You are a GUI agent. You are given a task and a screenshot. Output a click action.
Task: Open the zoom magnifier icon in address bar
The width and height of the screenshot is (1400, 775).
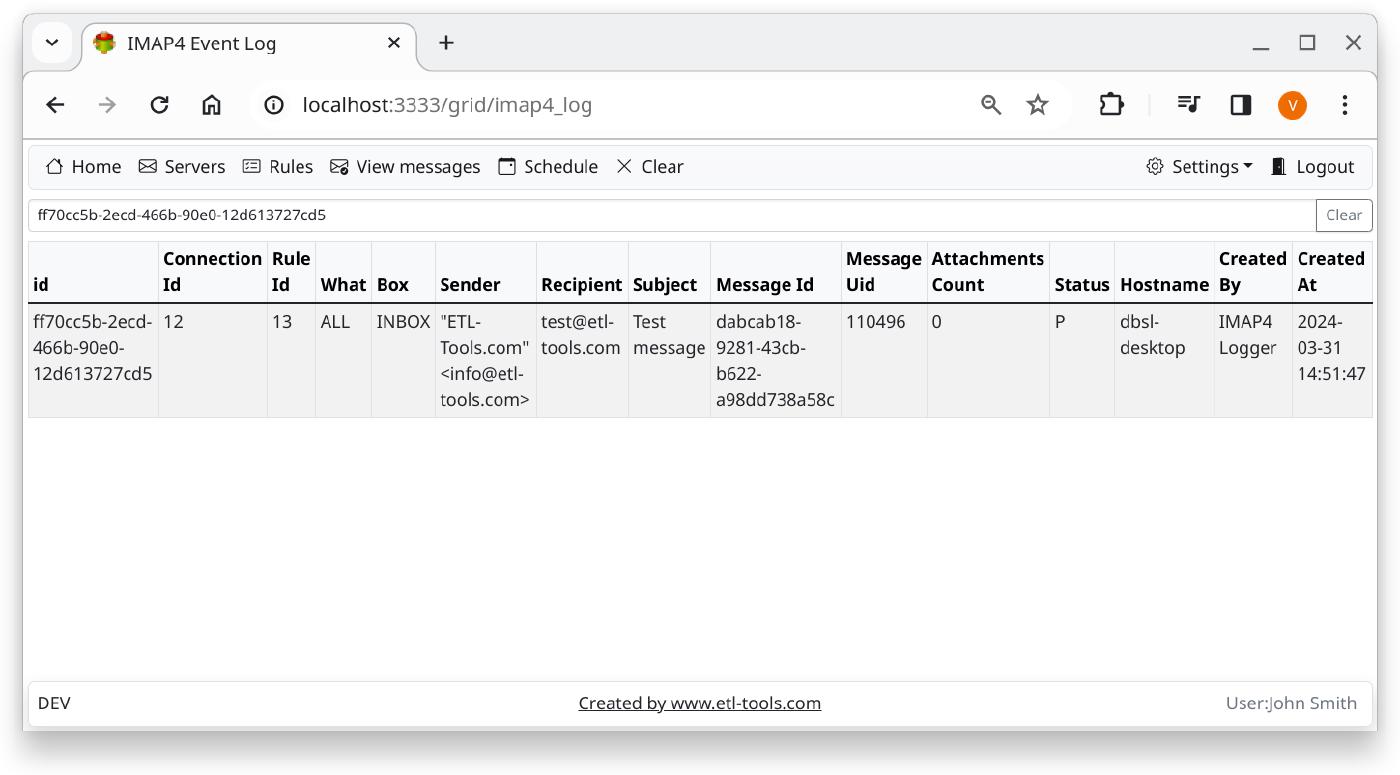pos(991,105)
